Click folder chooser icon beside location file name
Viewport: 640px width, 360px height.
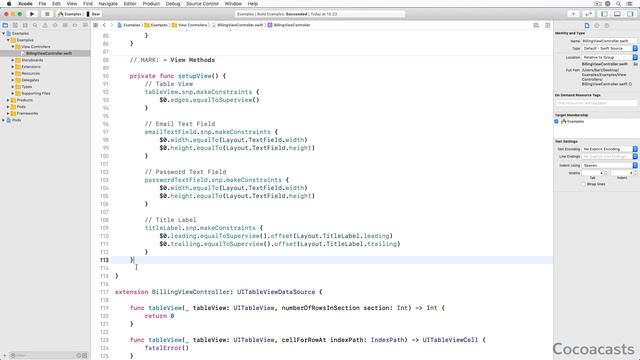636,64
